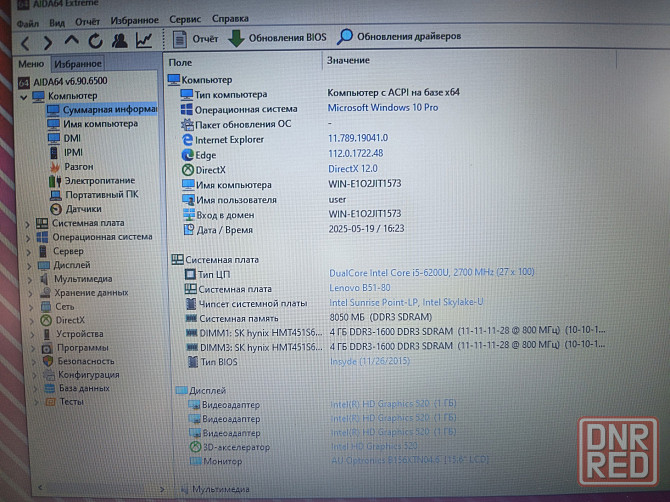Image resolution: width=670 pixels, height=502 pixels.
Task: Open the user icon in the toolbar
Action: point(119,41)
